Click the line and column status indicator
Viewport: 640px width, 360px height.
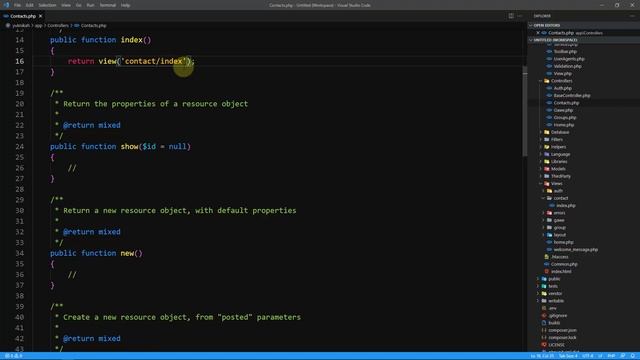[x=542, y=356]
